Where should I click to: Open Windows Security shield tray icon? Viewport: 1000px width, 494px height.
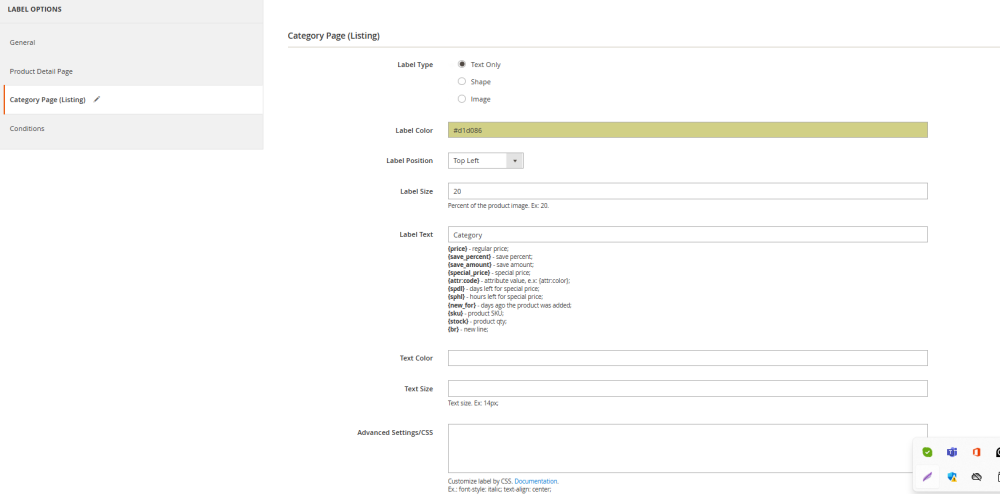tap(952, 476)
